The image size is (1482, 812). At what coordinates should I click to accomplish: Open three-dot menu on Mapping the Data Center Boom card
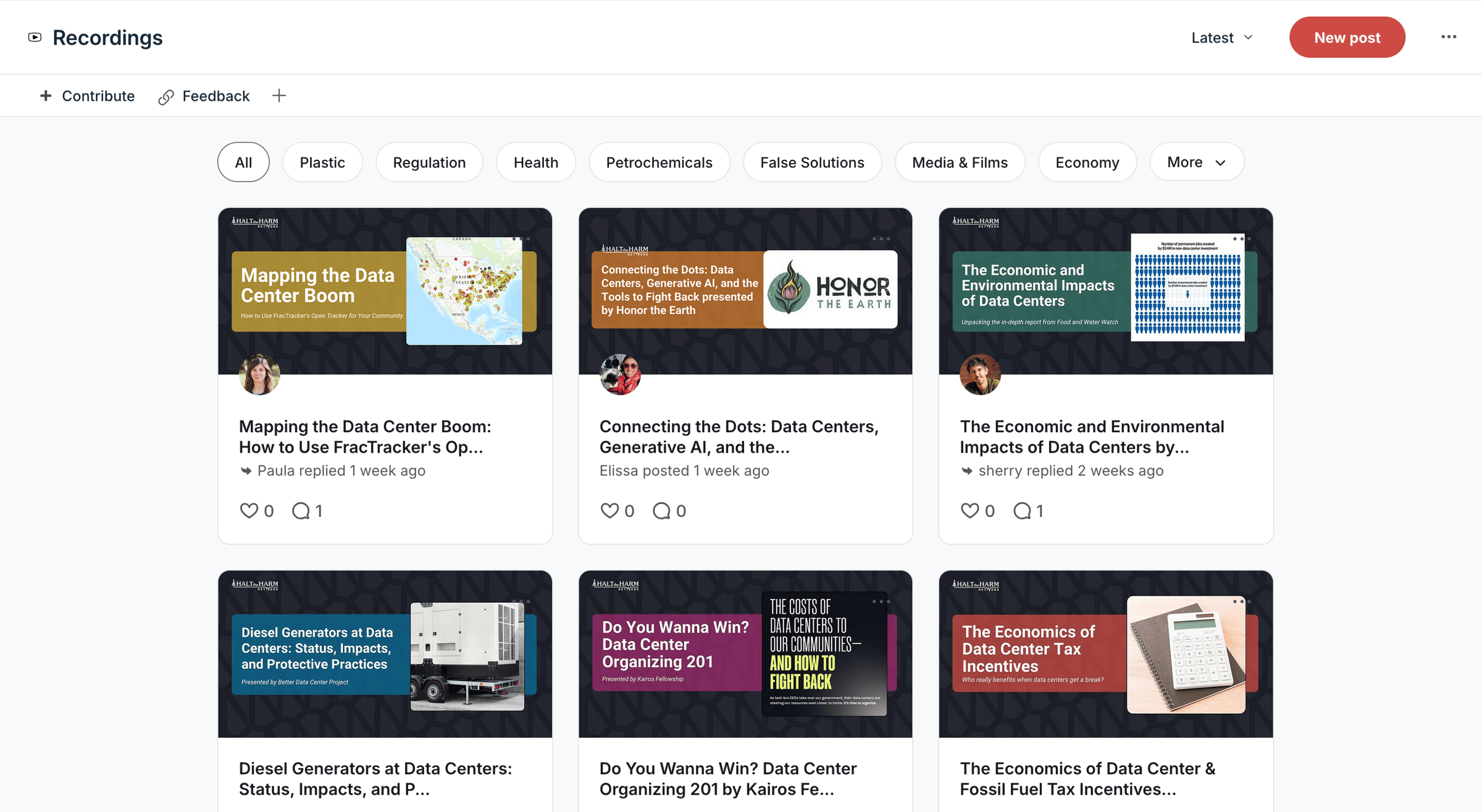click(521, 239)
